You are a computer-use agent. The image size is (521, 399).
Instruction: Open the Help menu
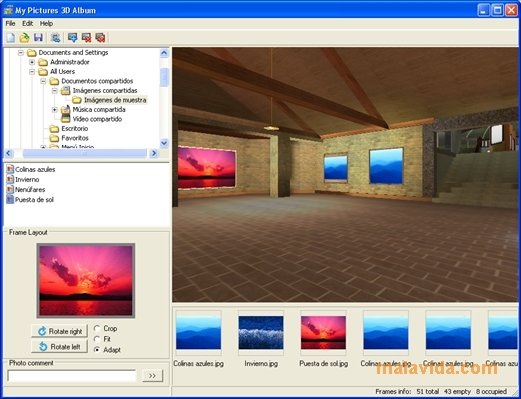pos(46,23)
